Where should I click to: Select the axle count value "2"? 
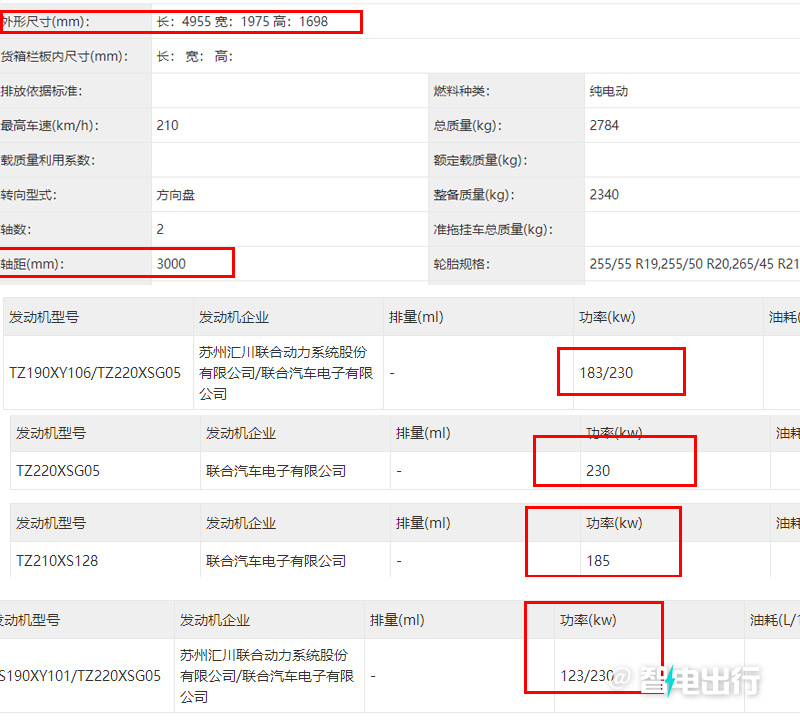[160, 230]
